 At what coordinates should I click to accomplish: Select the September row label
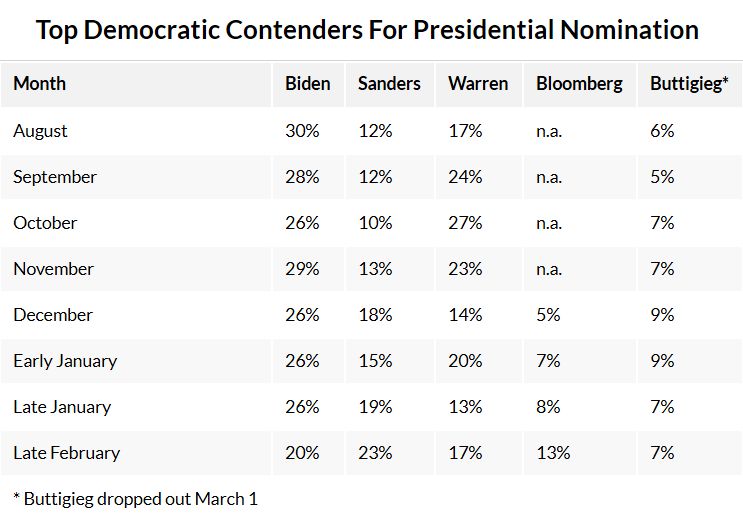click(x=55, y=177)
